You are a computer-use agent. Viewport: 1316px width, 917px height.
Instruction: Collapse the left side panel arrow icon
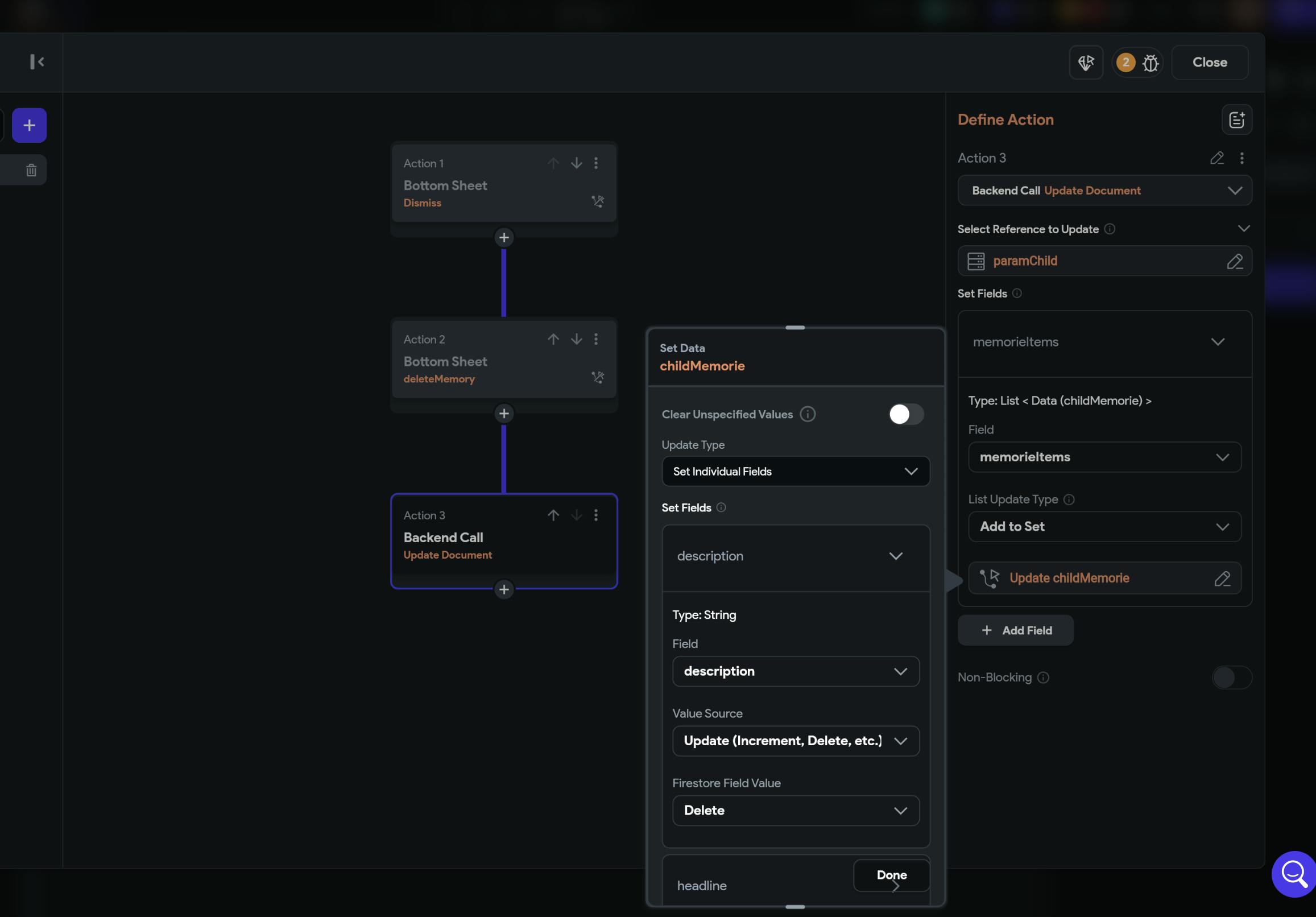click(x=38, y=62)
